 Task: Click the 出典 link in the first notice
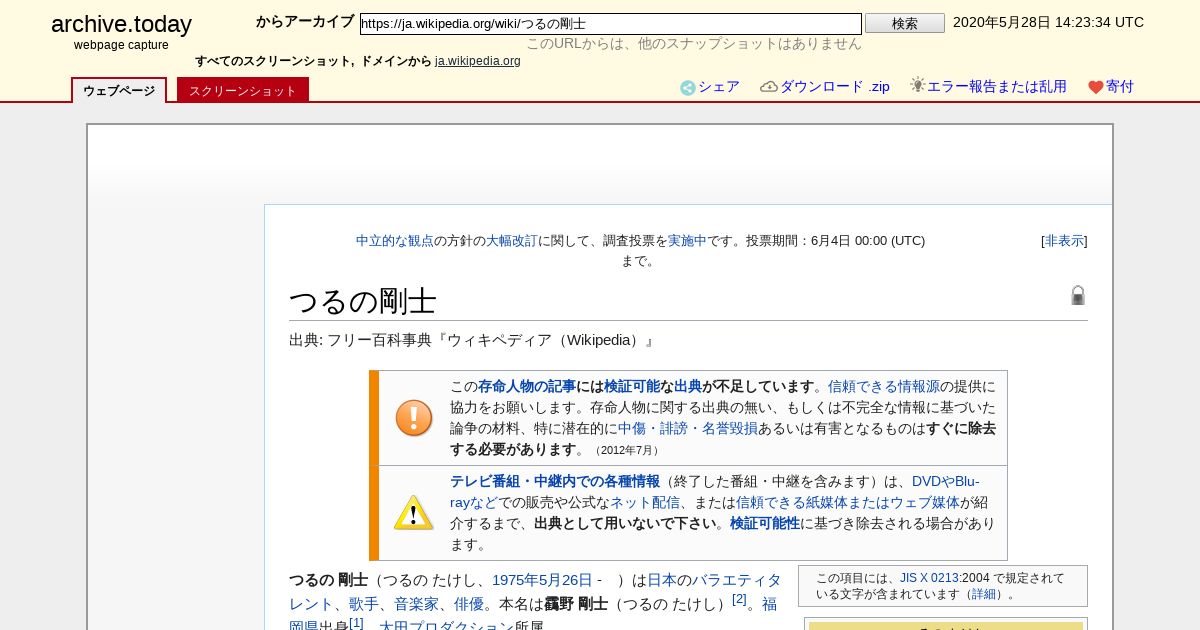(688, 386)
